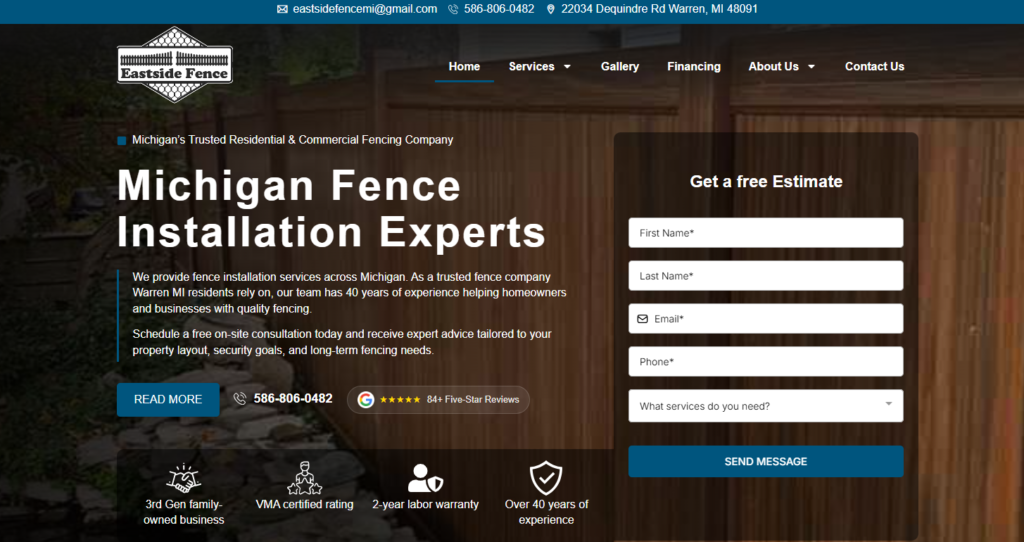Click the services dropdown caret arrow

(889, 404)
